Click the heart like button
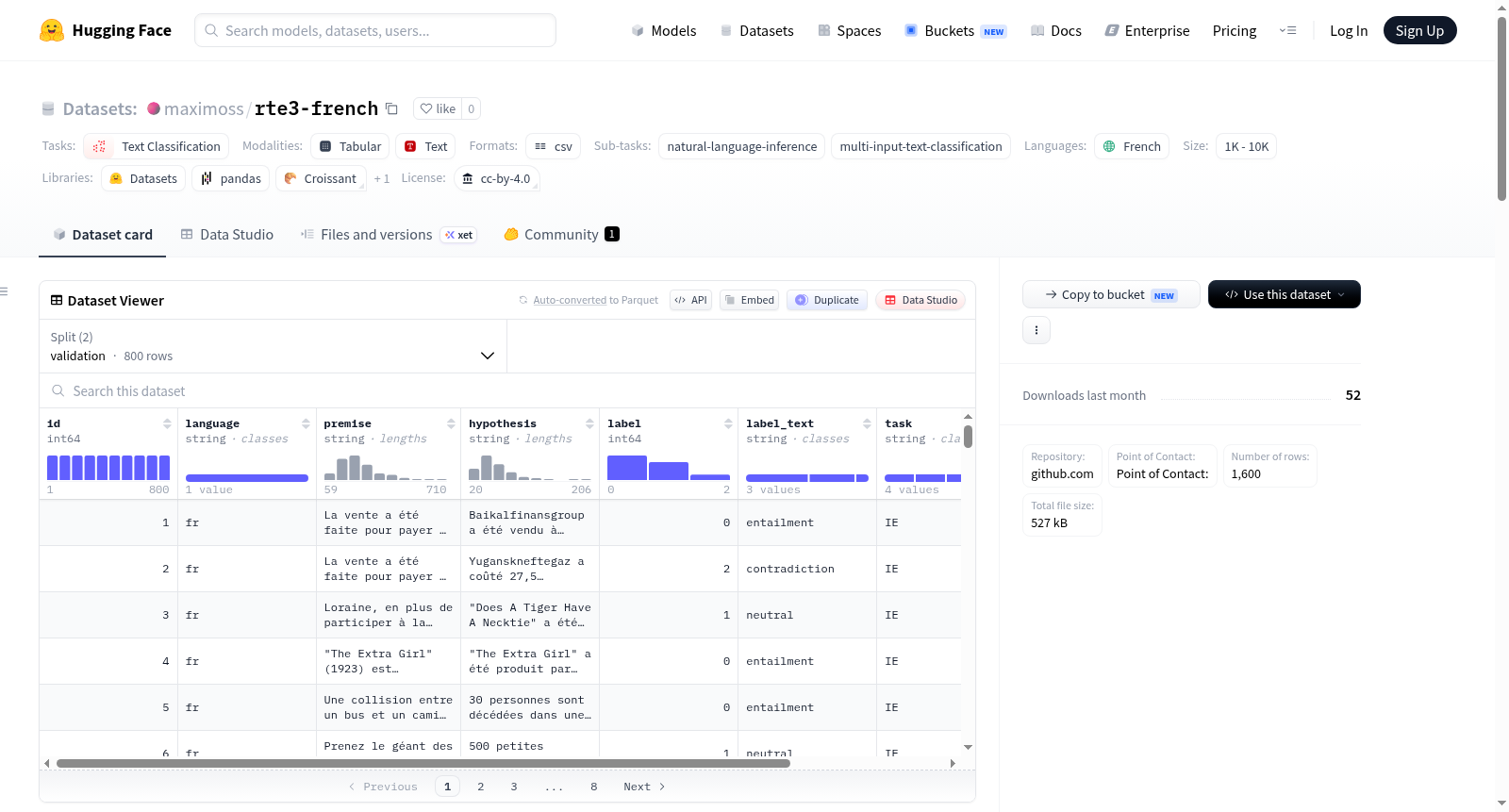 tap(438, 108)
